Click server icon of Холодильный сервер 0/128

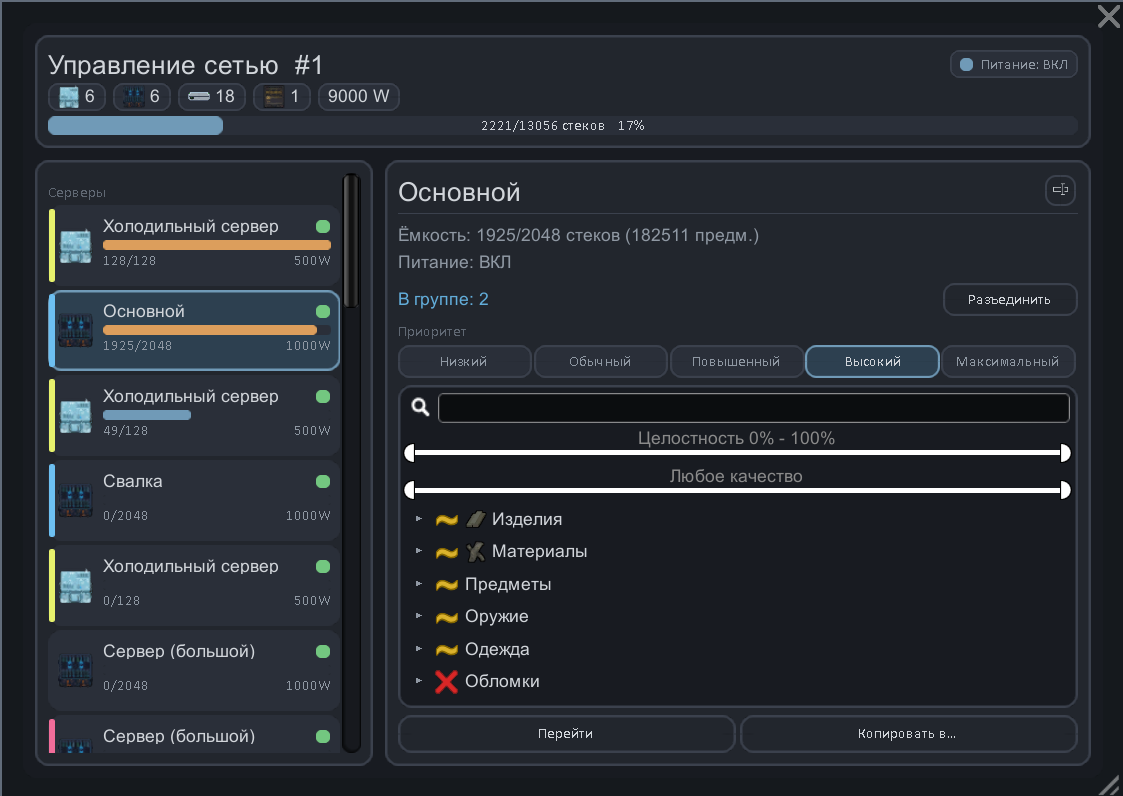click(75, 586)
